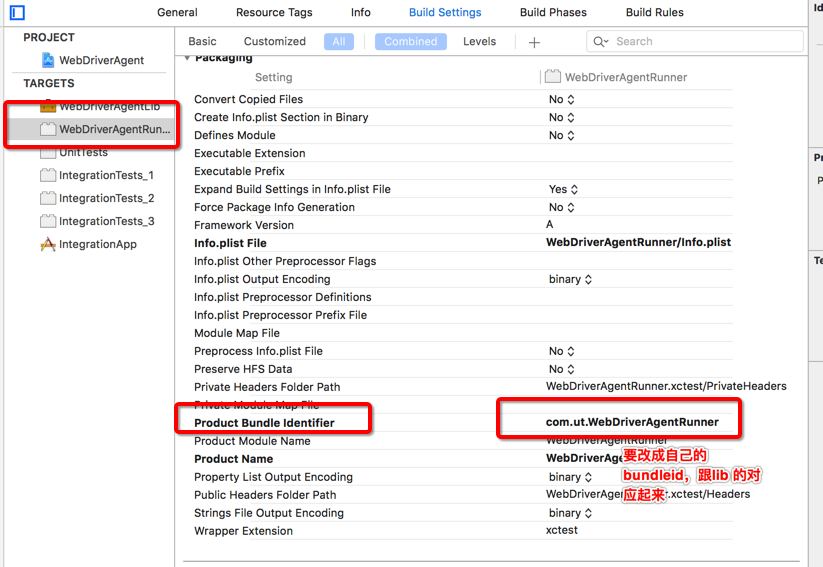Image resolution: width=823 pixels, height=567 pixels.
Task: Click com.ut.WebDriverAgentRunner bundle identifier value
Action: pos(632,422)
